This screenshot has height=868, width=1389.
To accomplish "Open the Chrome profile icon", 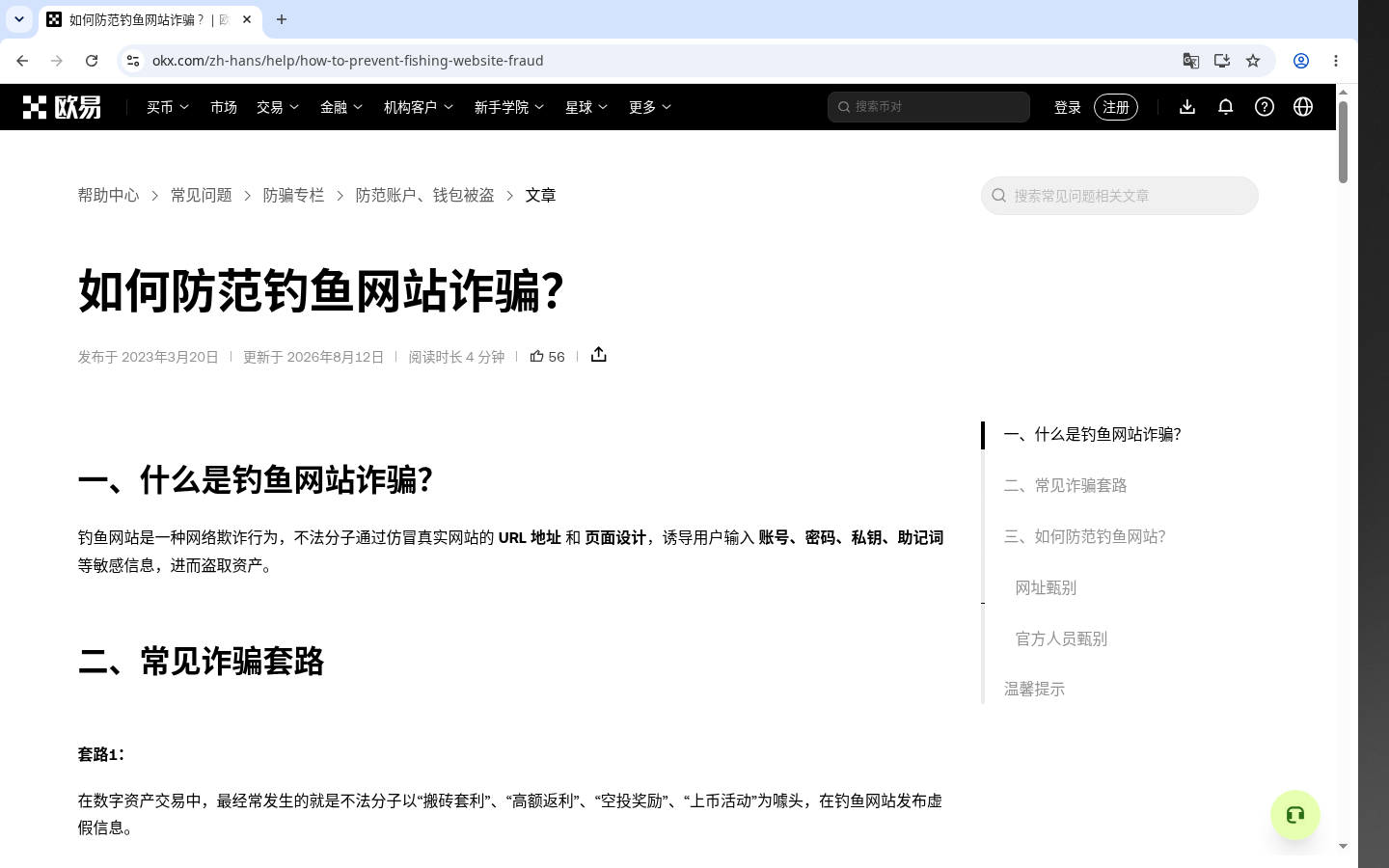I will tap(1301, 61).
